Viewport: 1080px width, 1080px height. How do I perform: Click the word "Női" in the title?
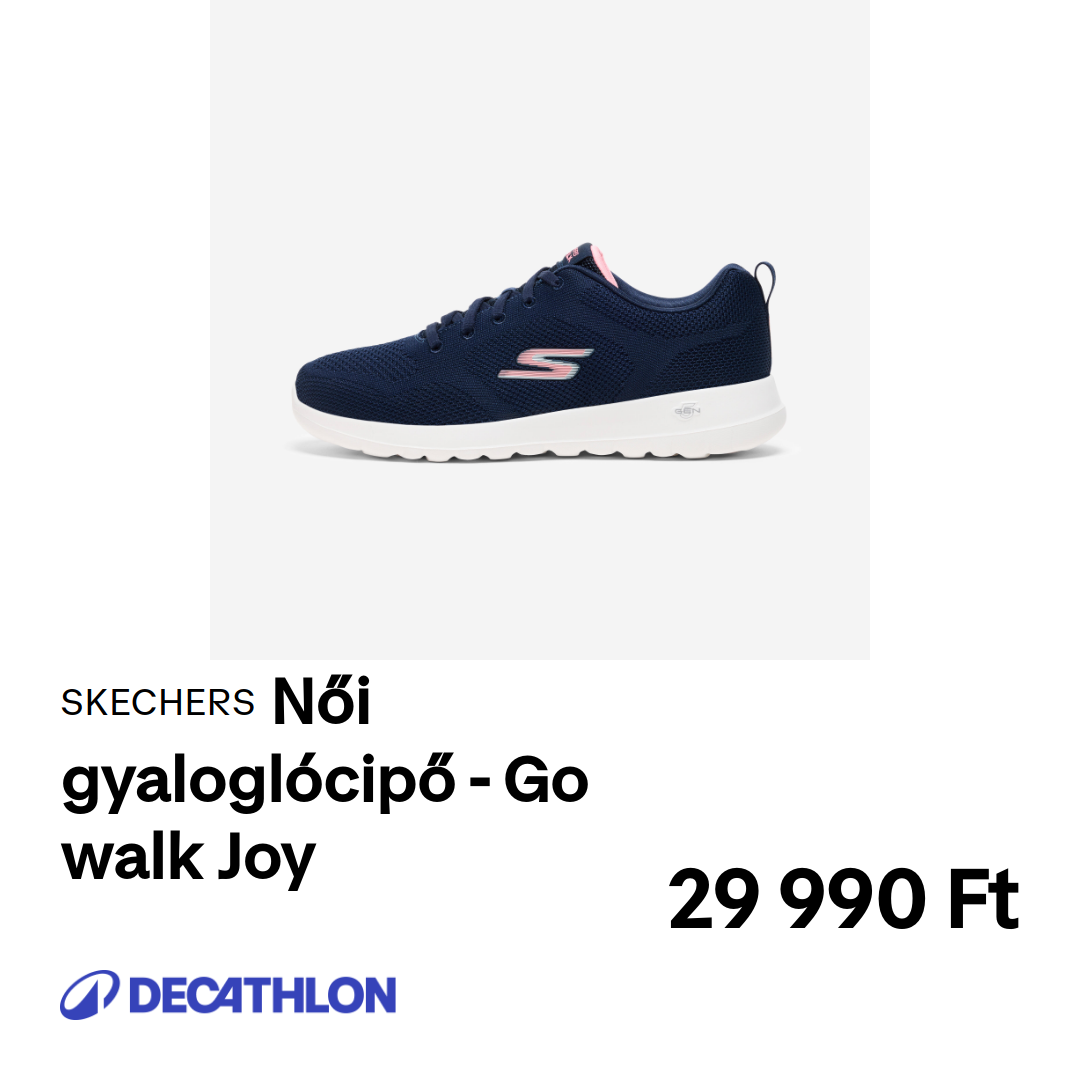click(x=322, y=701)
